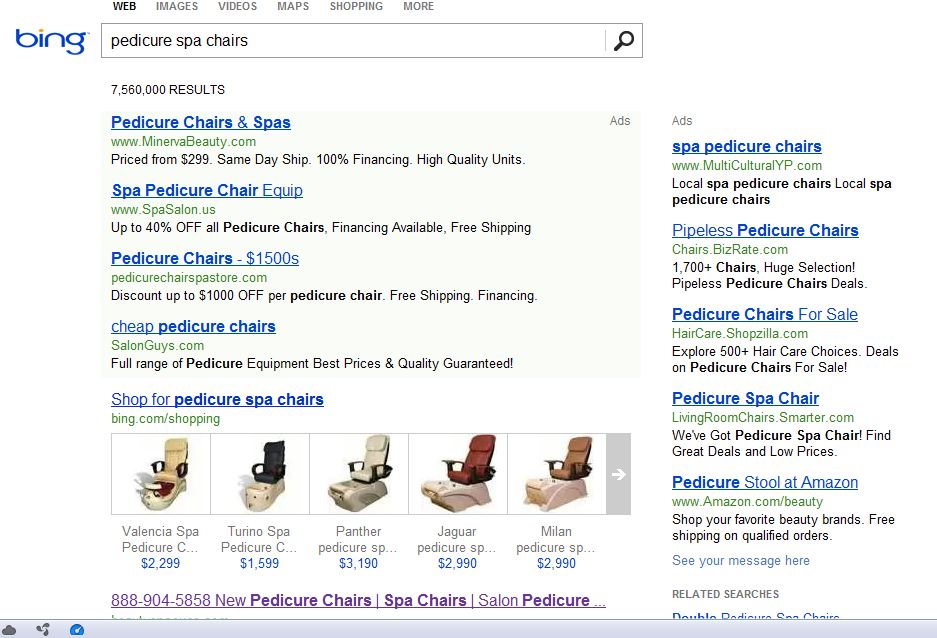
Task: Click the '1,700+ Chairs, Huge Selection!' description
Action: (770, 275)
